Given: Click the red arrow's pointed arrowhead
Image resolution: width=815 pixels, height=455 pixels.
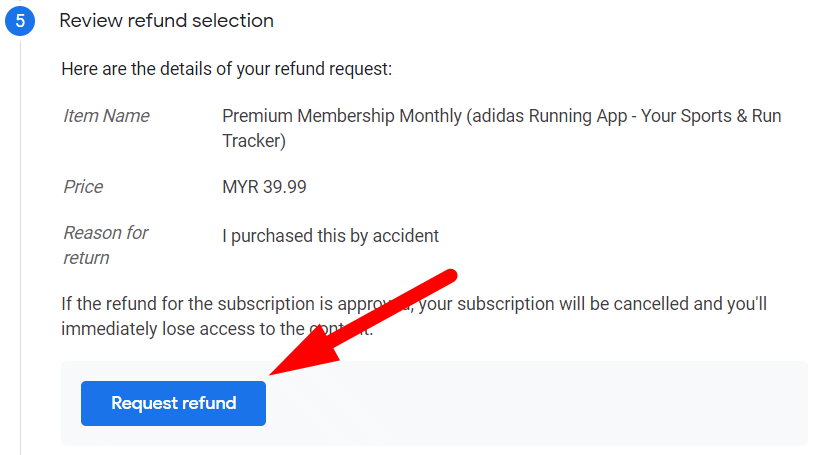Looking at the screenshot, I should click(279, 371).
